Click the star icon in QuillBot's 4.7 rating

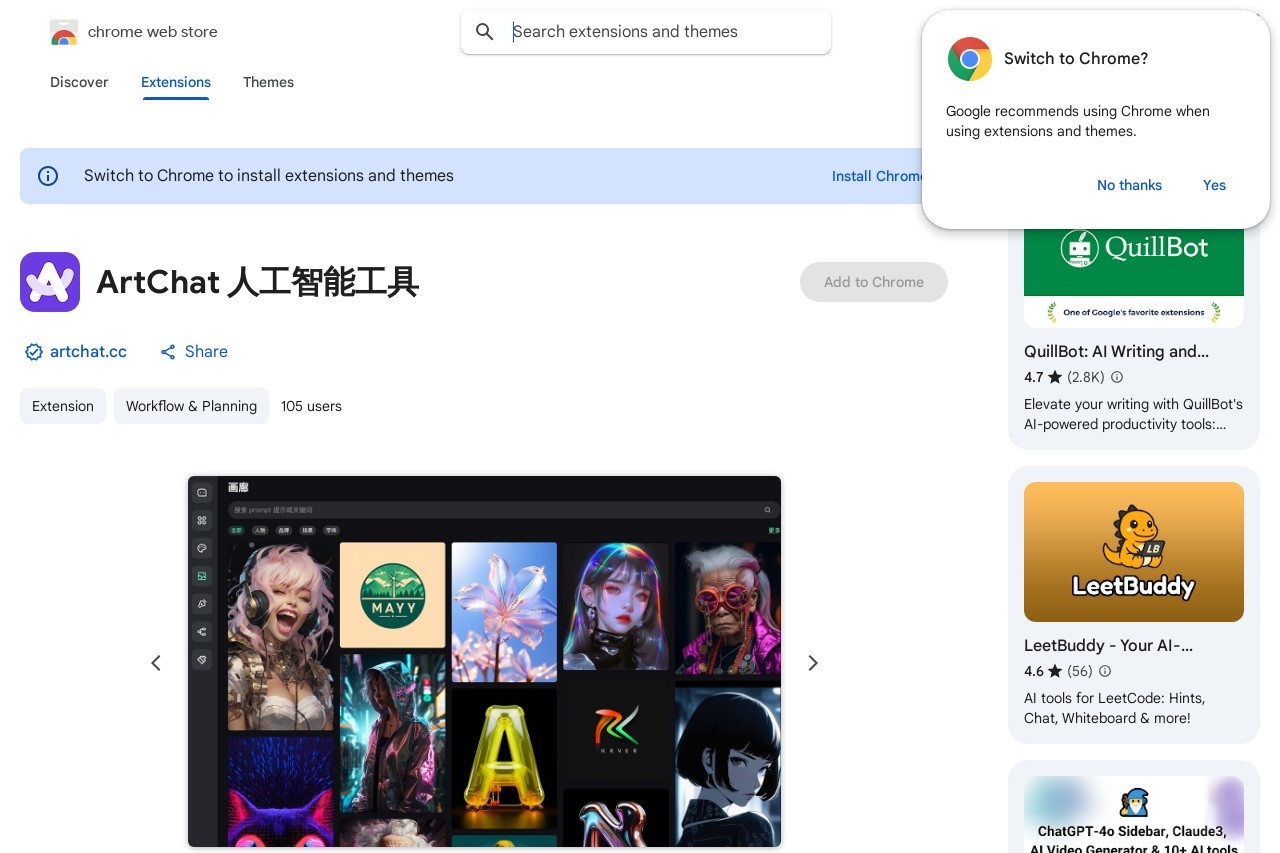coord(1055,377)
